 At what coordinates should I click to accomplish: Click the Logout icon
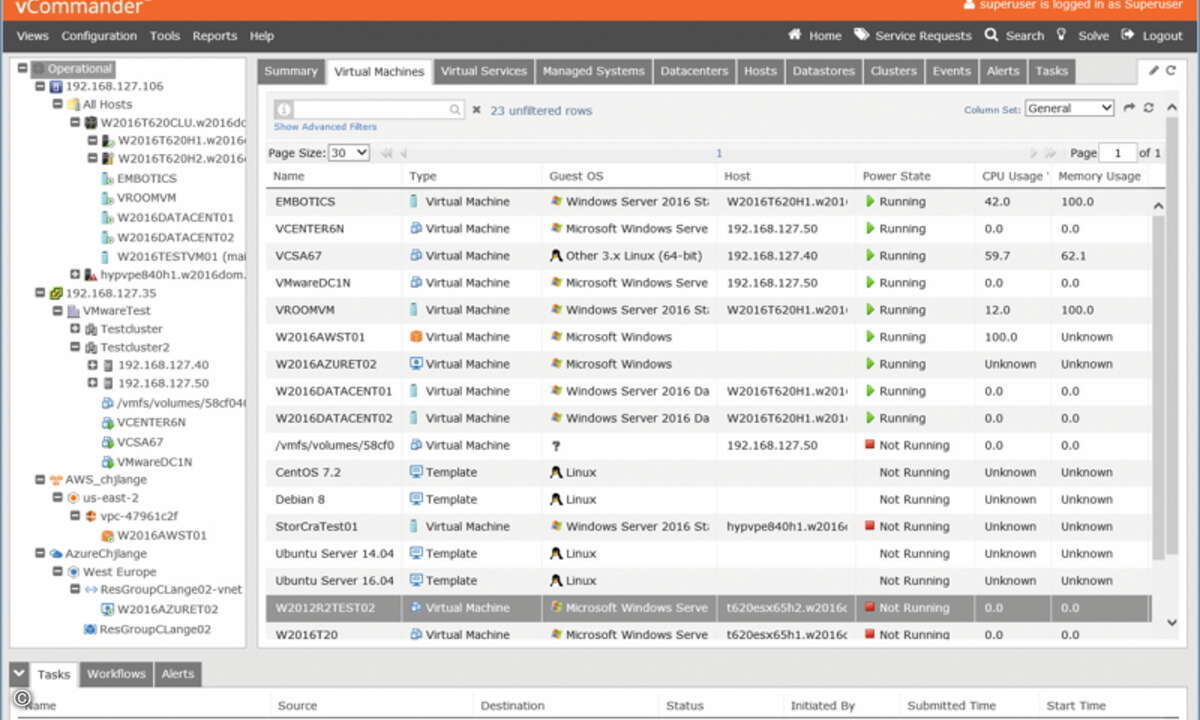pos(1127,35)
